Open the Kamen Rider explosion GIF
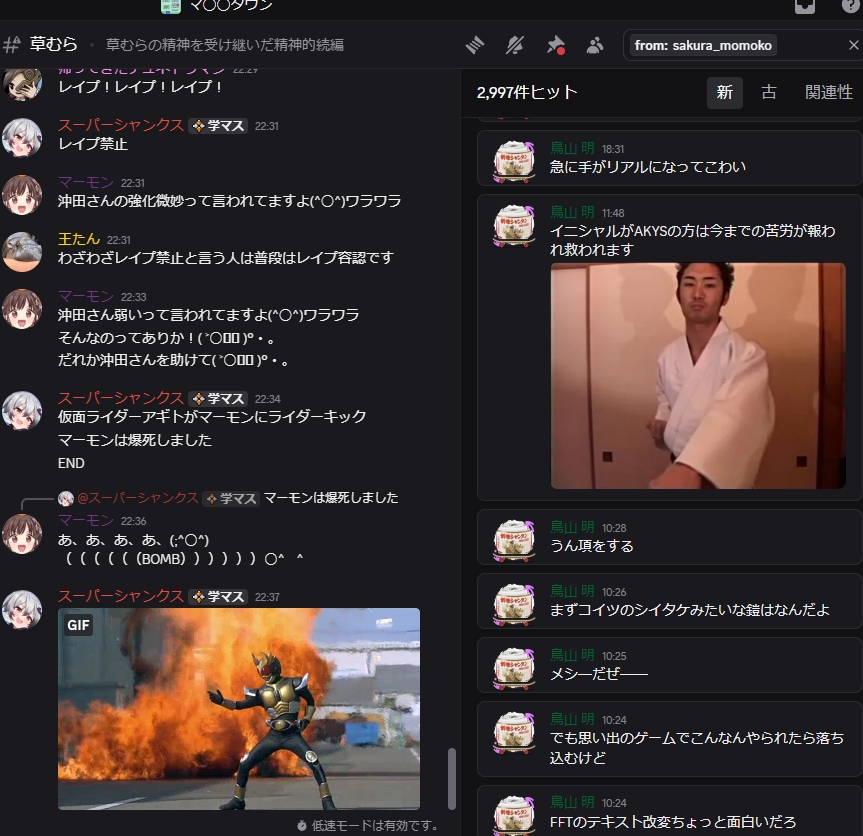 pos(239,708)
